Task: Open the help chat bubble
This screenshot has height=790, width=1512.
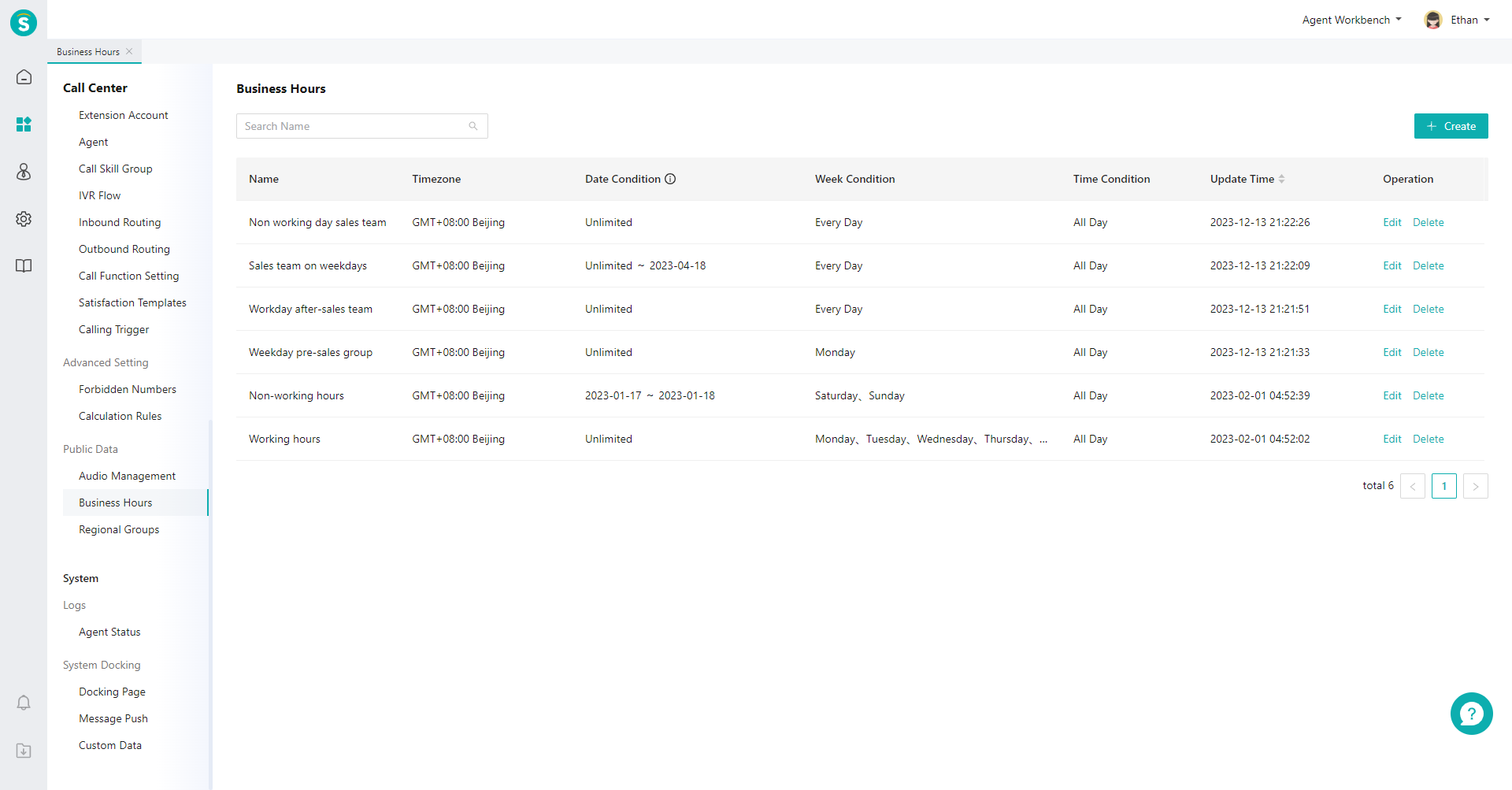Action: 1471,714
